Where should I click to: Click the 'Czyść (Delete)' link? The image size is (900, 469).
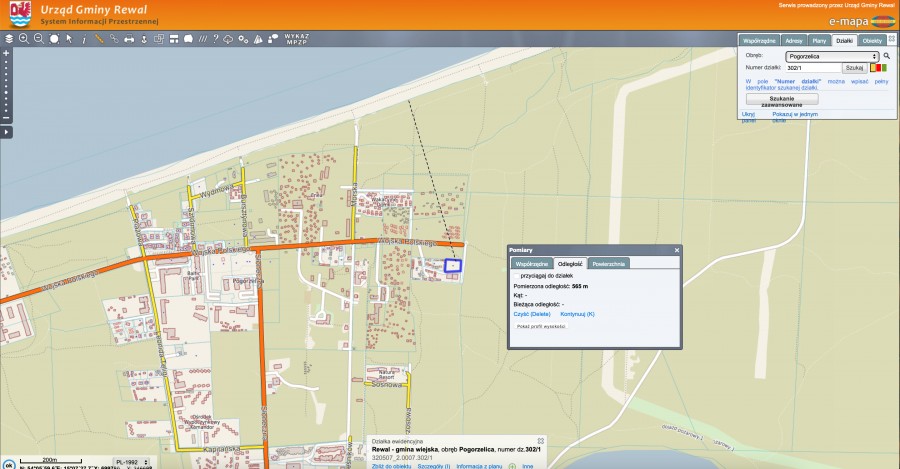(531, 314)
